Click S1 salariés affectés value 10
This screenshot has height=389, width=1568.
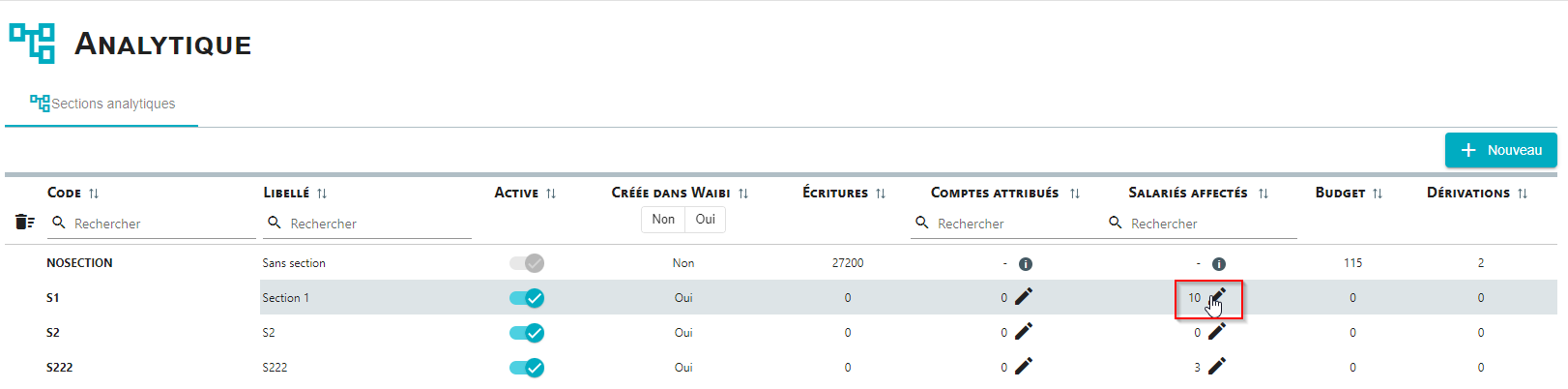click(x=1195, y=298)
